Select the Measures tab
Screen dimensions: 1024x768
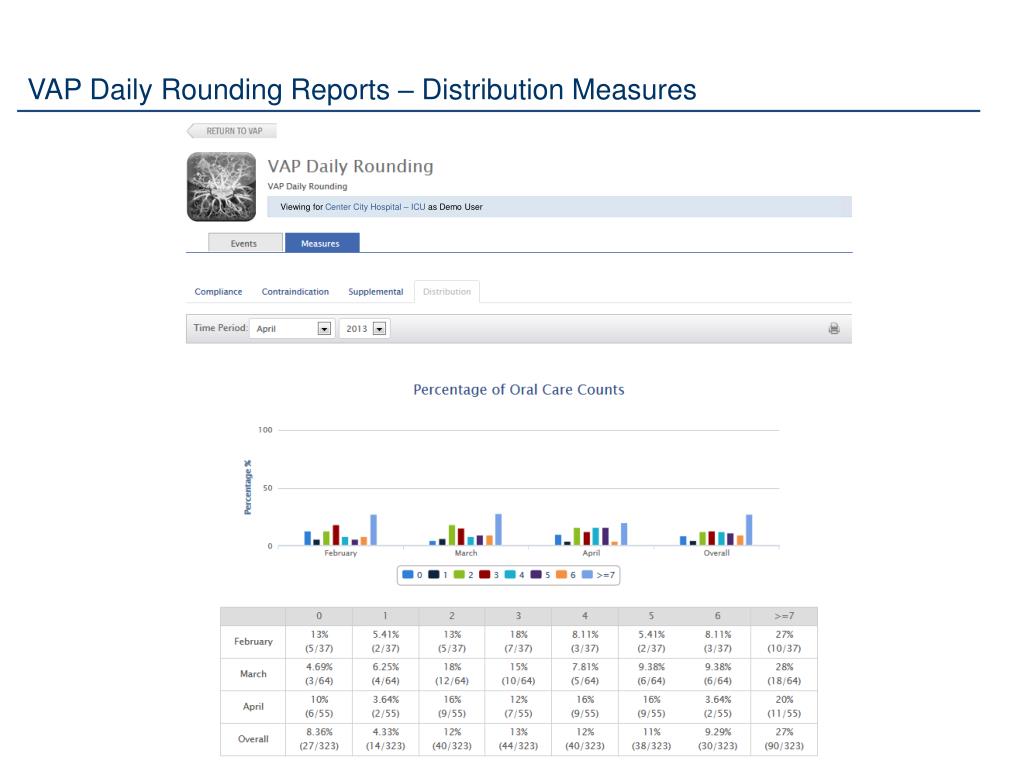coord(322,243)
